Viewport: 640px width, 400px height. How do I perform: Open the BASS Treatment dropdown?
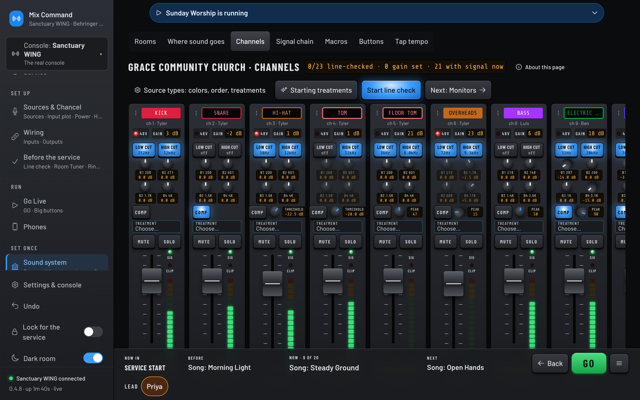click(519, 227)
